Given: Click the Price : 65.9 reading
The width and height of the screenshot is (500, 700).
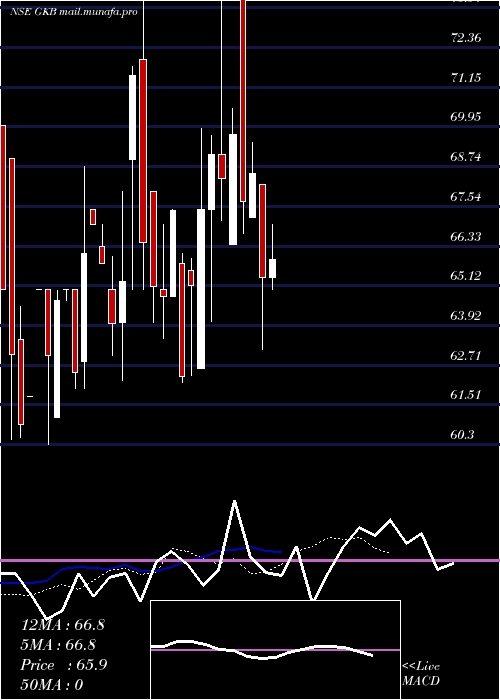Looking at the screenshot, I should click(x=64, y=665).
